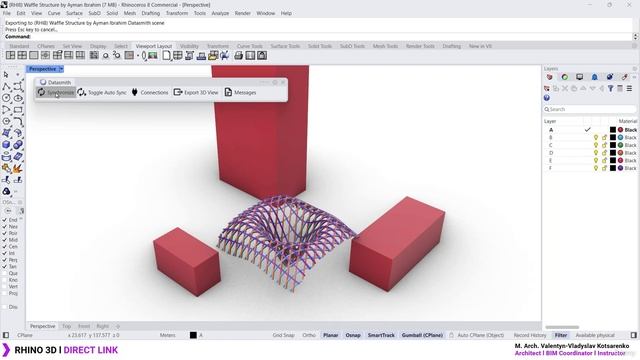
Task: Toggle Near object snap checkbox
Action: pos(5,227)
